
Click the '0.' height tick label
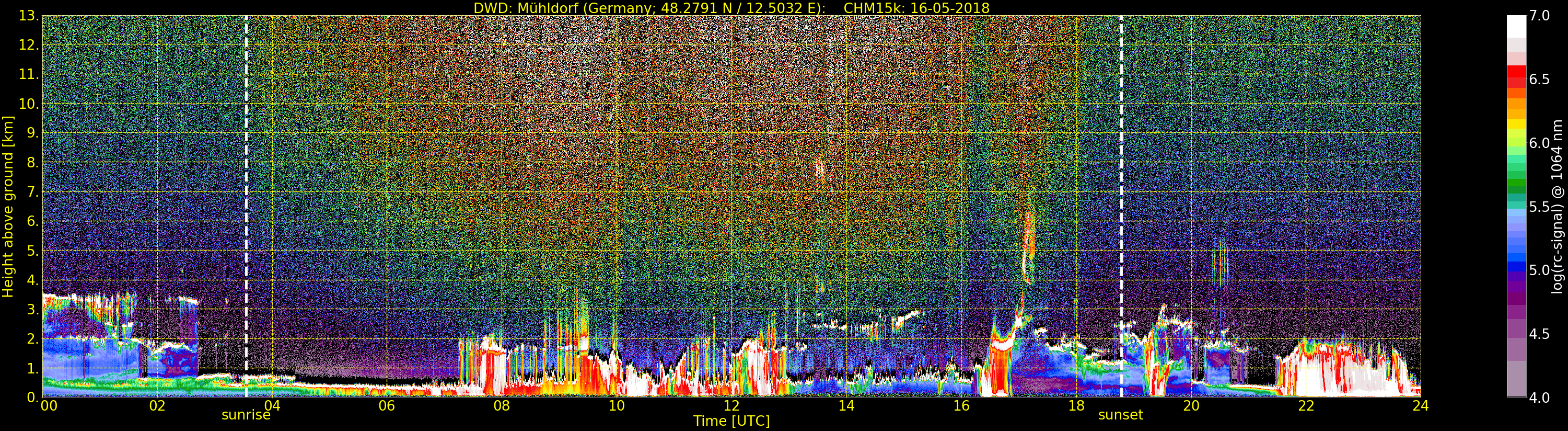(32, 397)
